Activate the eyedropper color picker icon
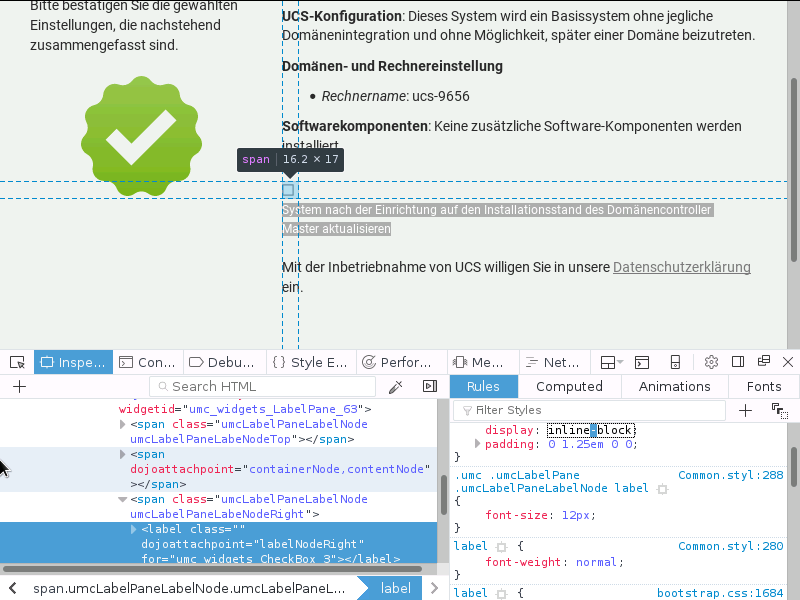 click(x=396, y=386)
